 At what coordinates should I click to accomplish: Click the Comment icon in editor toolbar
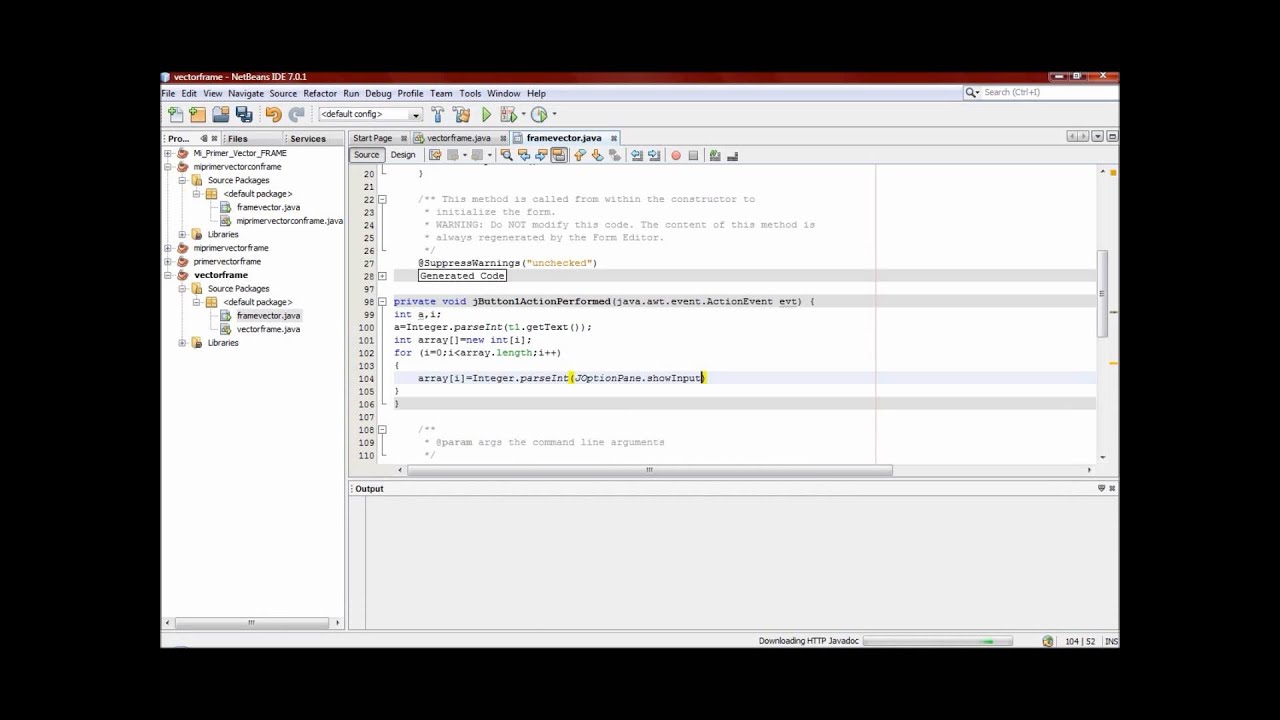pos(715,155)
